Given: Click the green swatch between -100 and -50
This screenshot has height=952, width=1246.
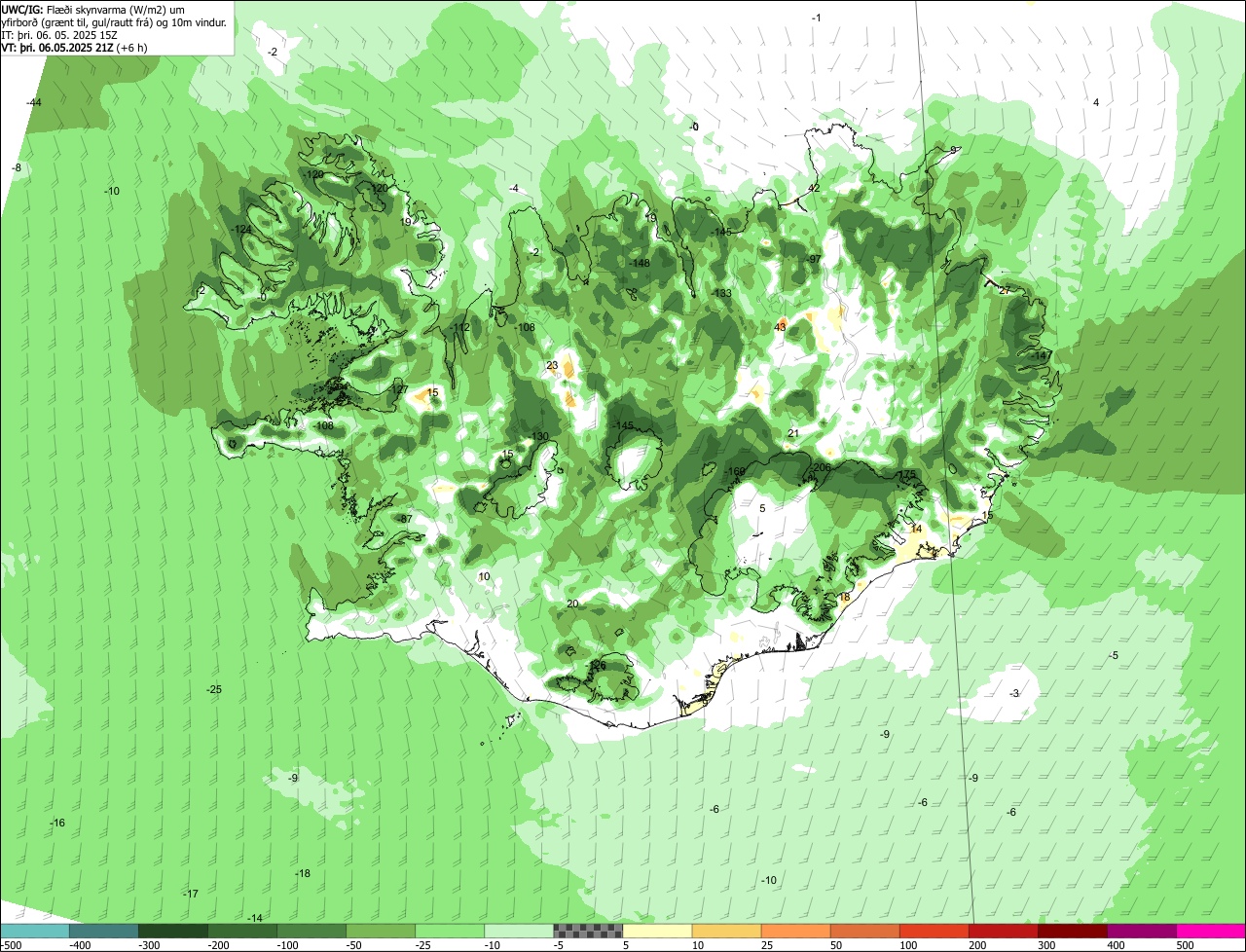Looking at the screenshot, I should point(311,932).
